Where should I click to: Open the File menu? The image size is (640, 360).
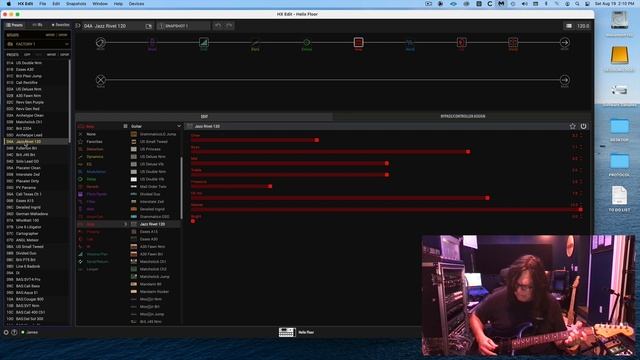(x=42, y=4)
